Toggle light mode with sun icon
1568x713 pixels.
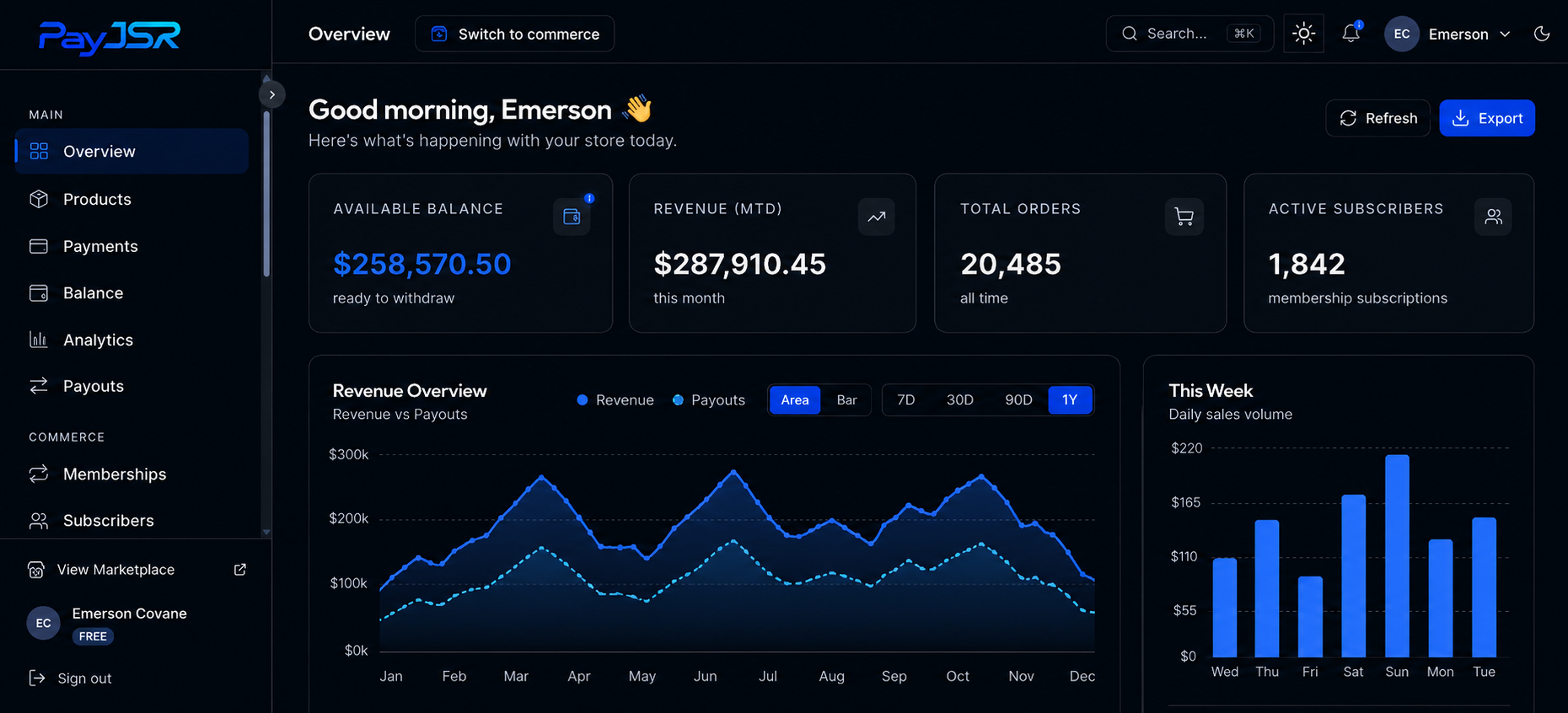(x=1303, y=34)
